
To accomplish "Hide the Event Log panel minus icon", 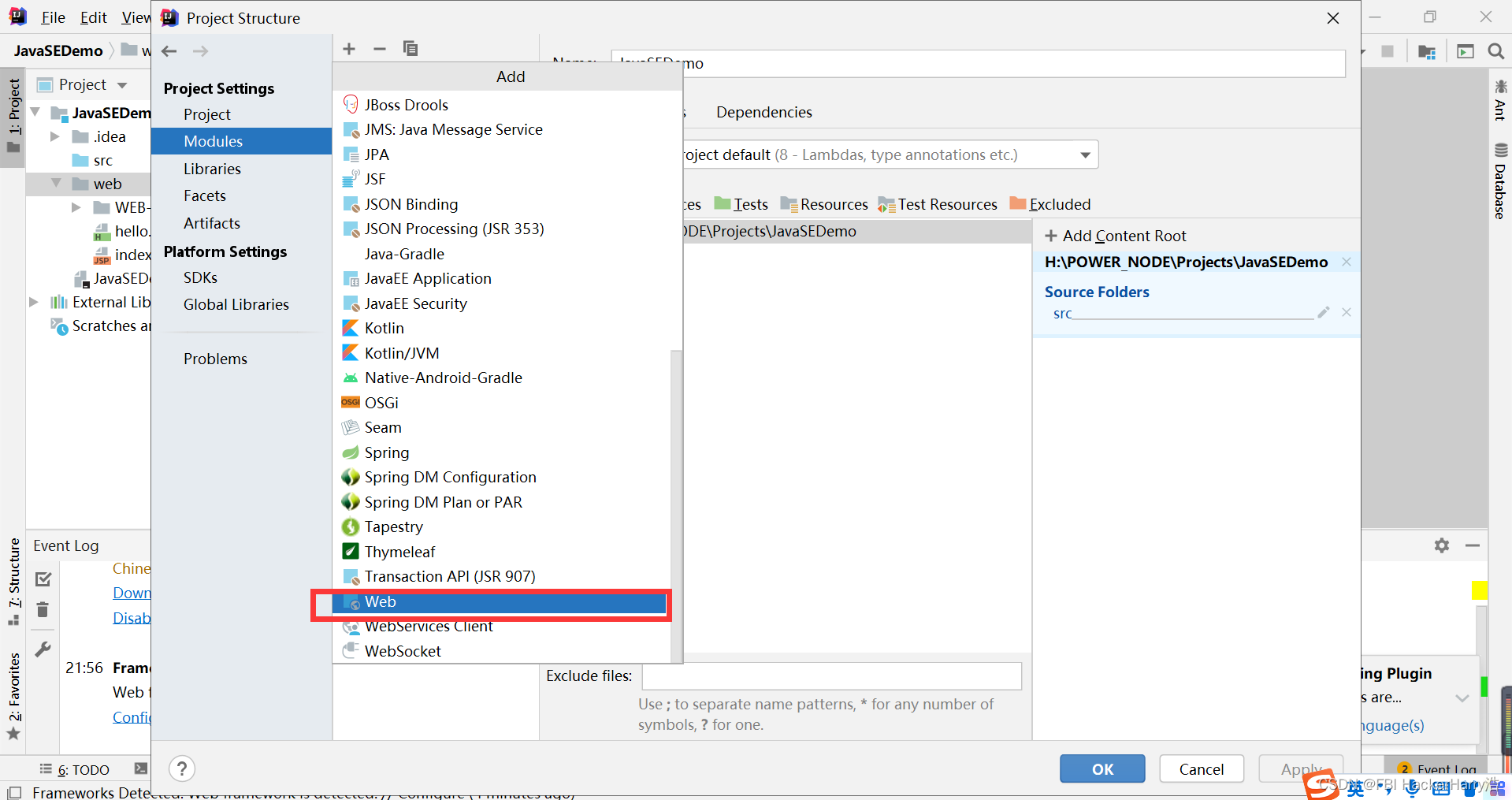I will 1473,545.
